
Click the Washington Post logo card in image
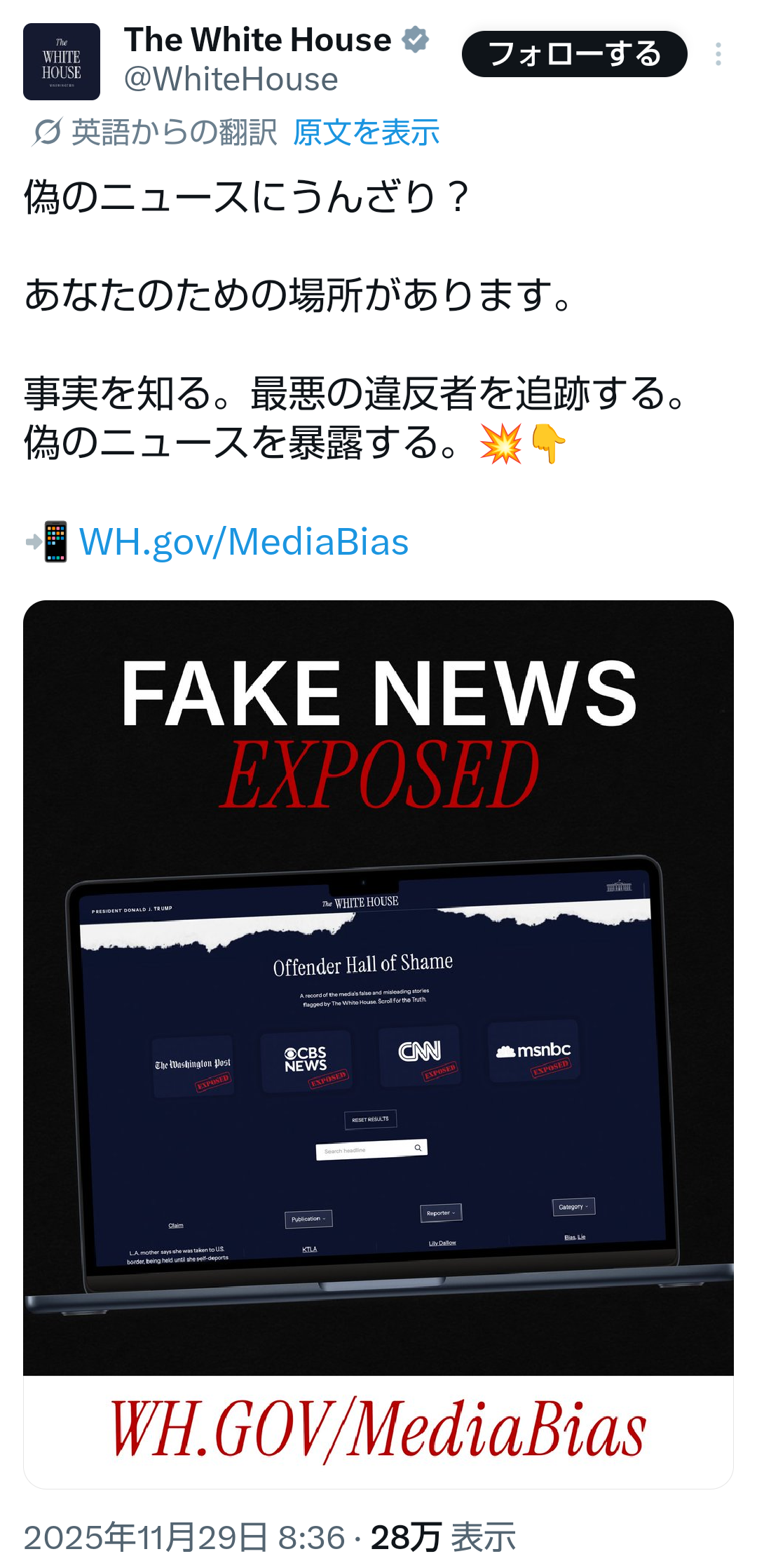tap(193, 1066)
